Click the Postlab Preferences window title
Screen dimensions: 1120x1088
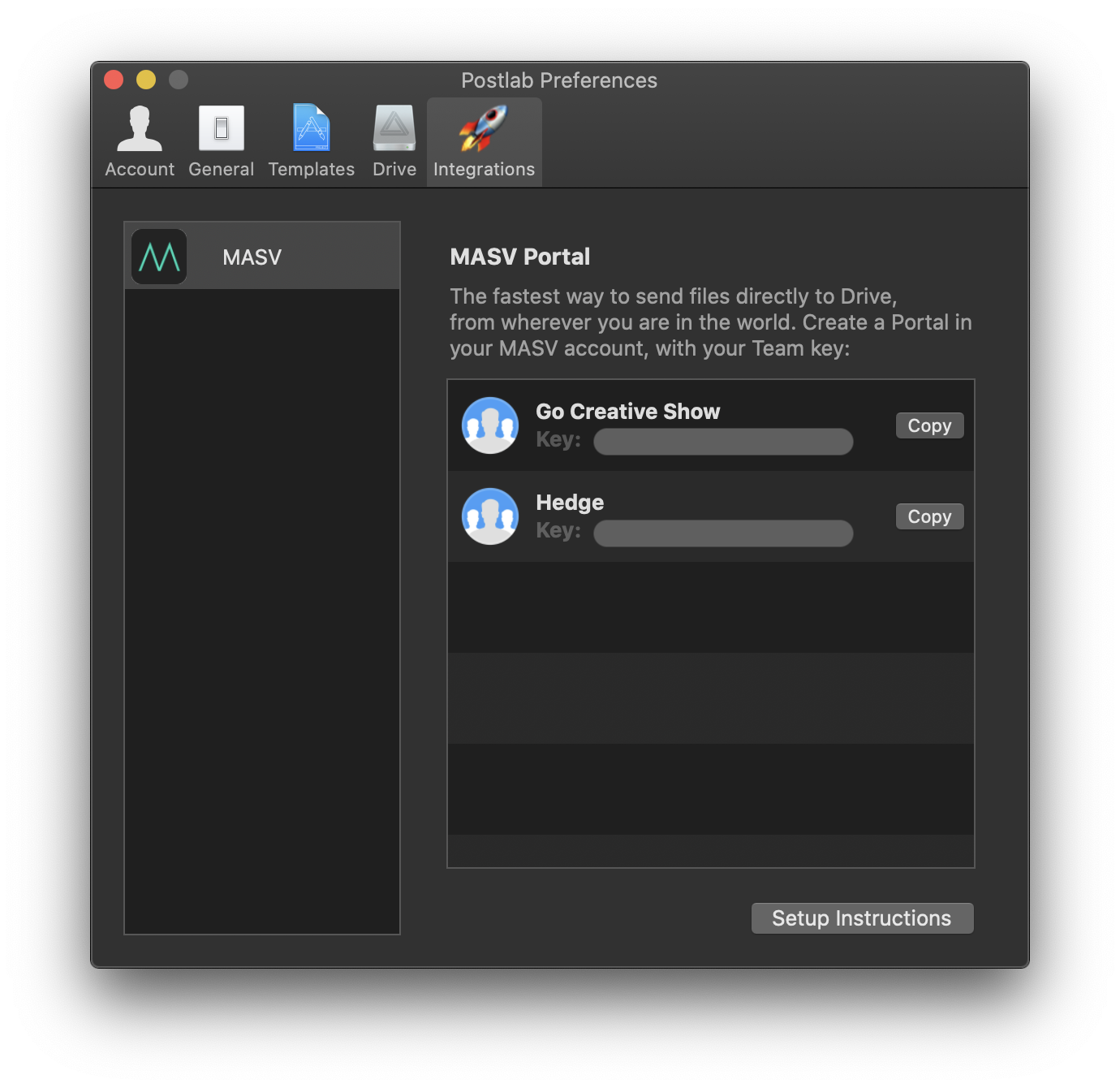[559, 80]
